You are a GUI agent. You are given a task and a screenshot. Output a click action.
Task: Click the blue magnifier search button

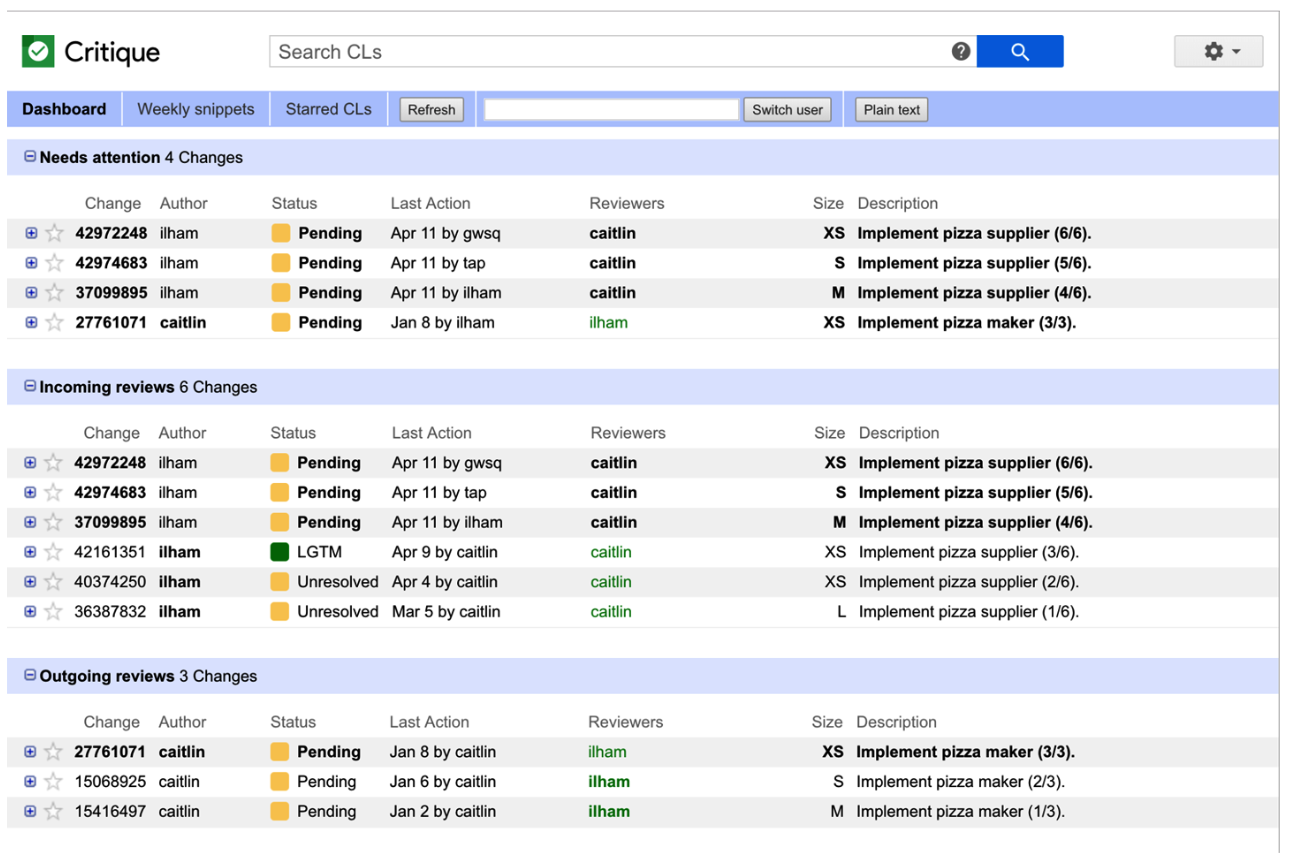click(1019, 52)
